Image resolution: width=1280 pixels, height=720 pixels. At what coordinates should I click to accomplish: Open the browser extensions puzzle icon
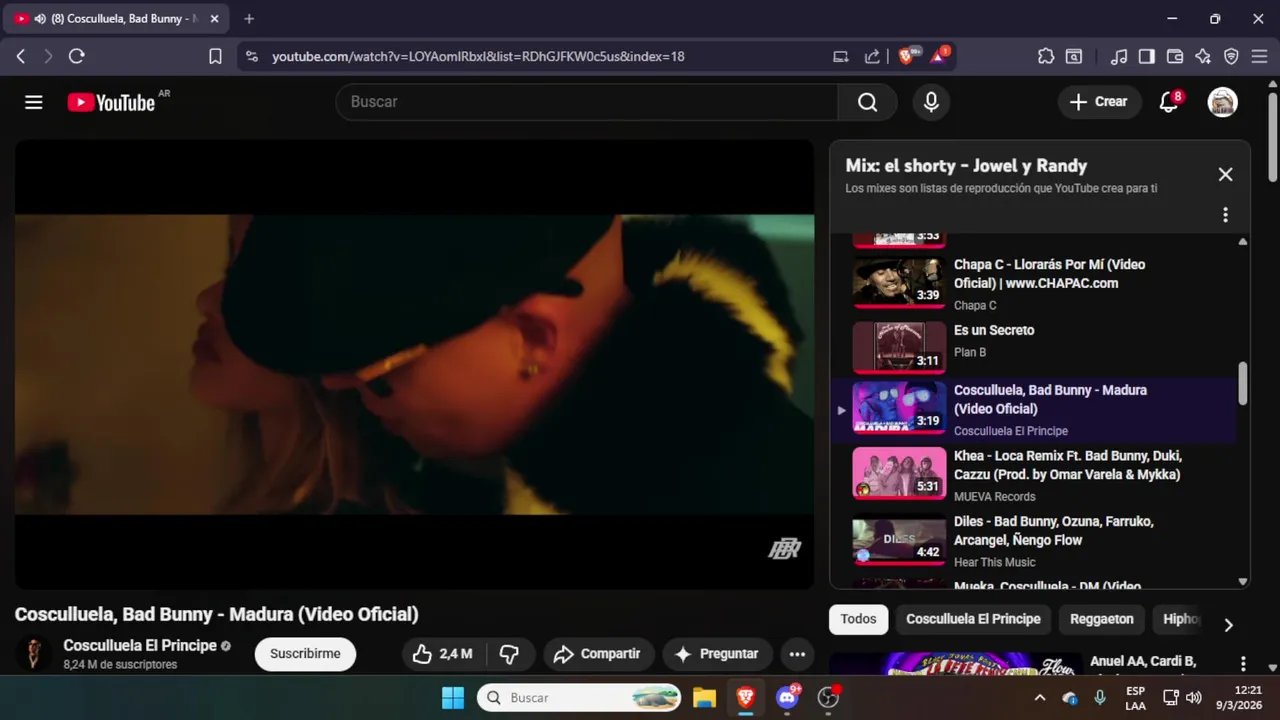pyautogui.click(x=1046, y=57)
